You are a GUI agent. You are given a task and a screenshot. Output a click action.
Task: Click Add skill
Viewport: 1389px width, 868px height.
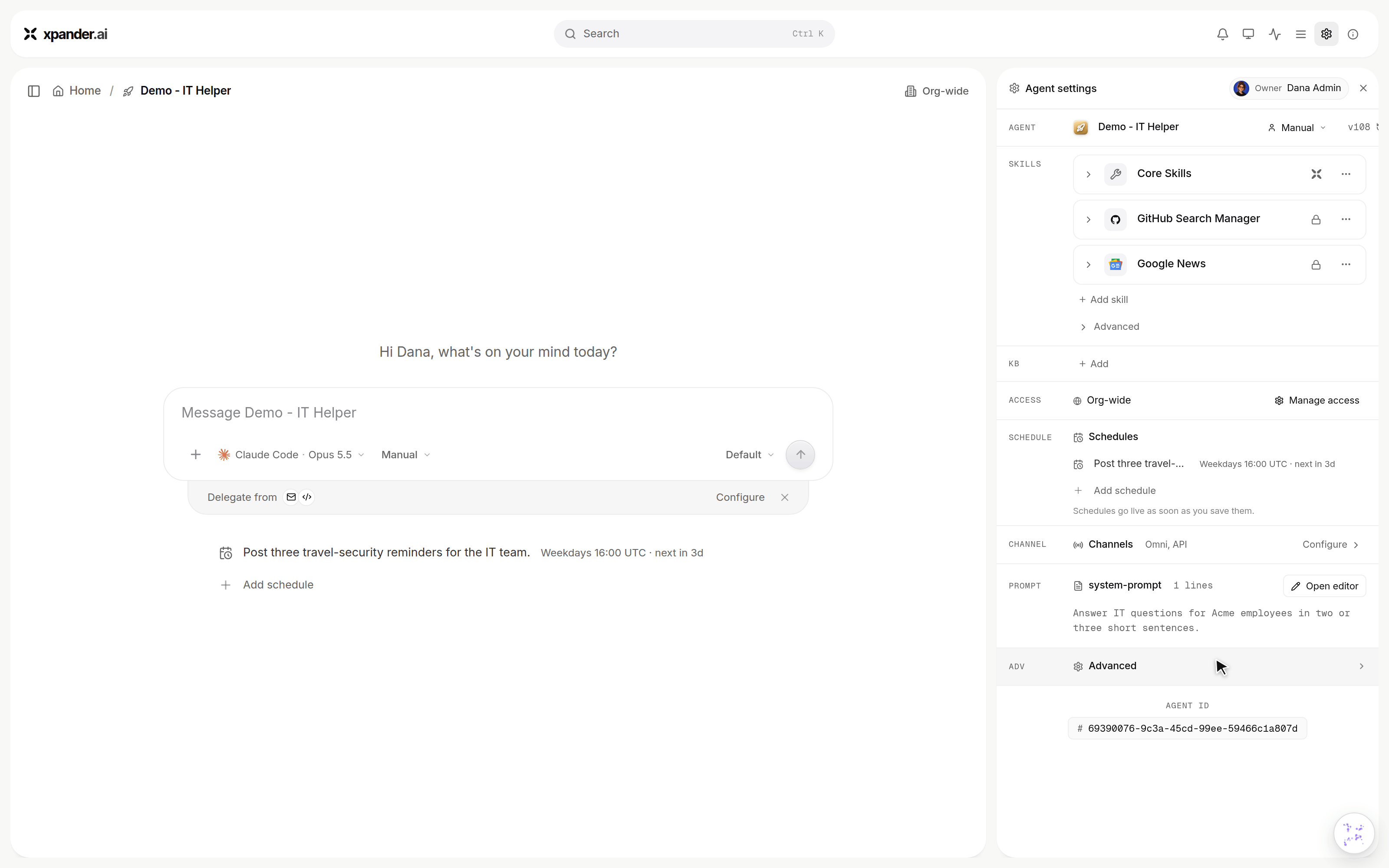point(1103,299)
